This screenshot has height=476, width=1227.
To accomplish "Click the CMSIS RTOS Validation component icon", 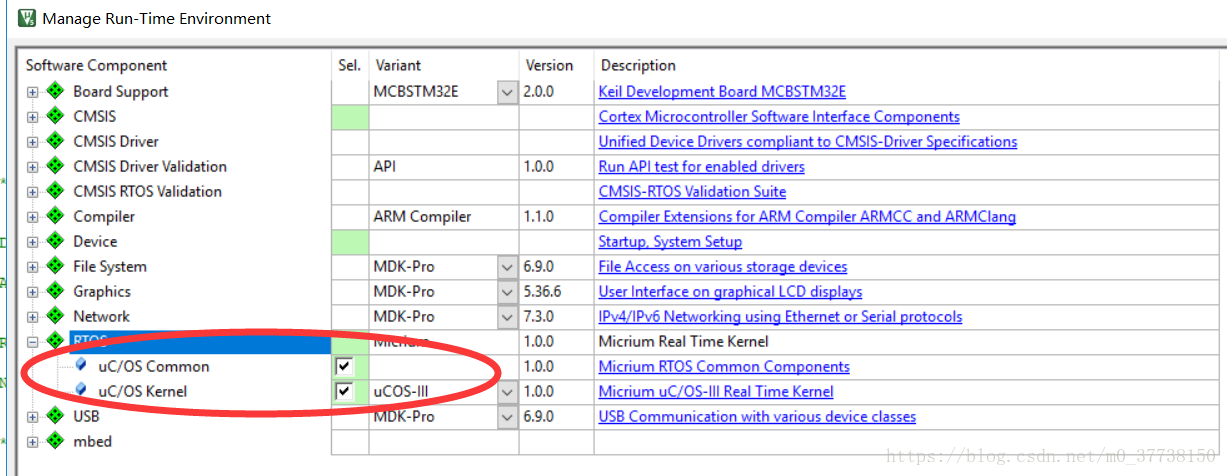I will pyautogui.click(x=55, y=191).
